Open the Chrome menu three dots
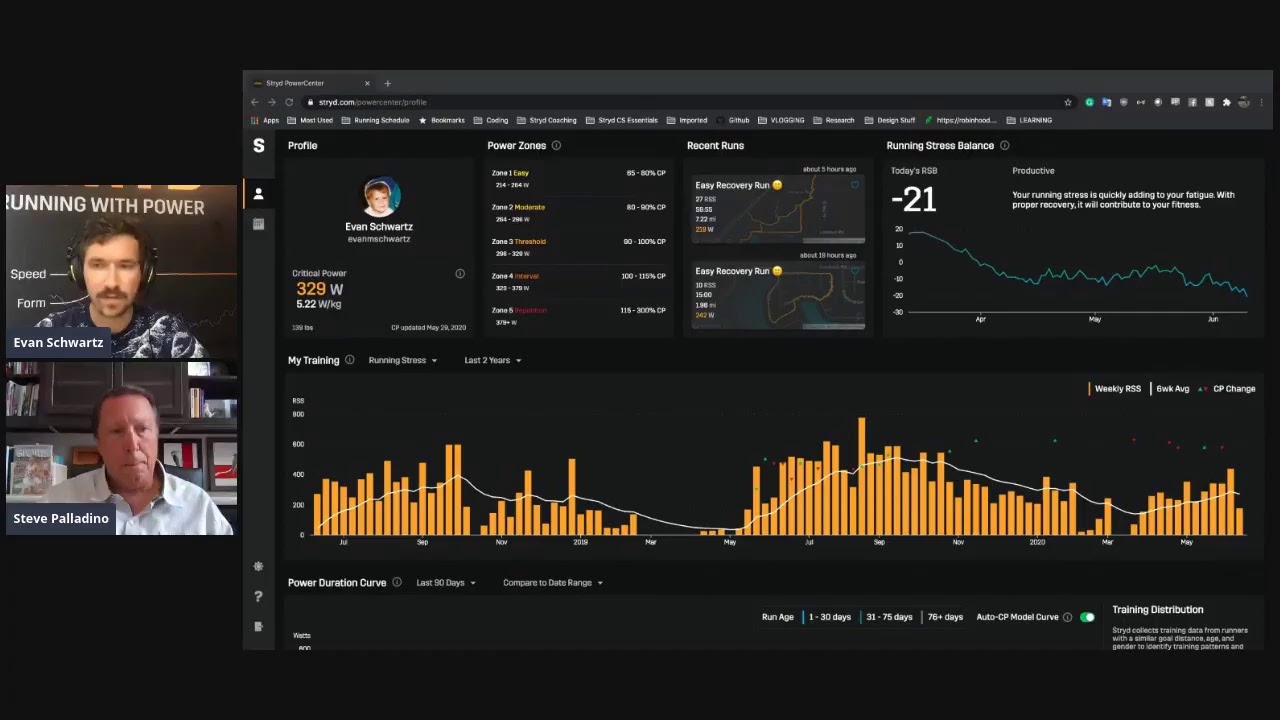Viewport: 1280px width, 720px height. tap(1261, 102)
